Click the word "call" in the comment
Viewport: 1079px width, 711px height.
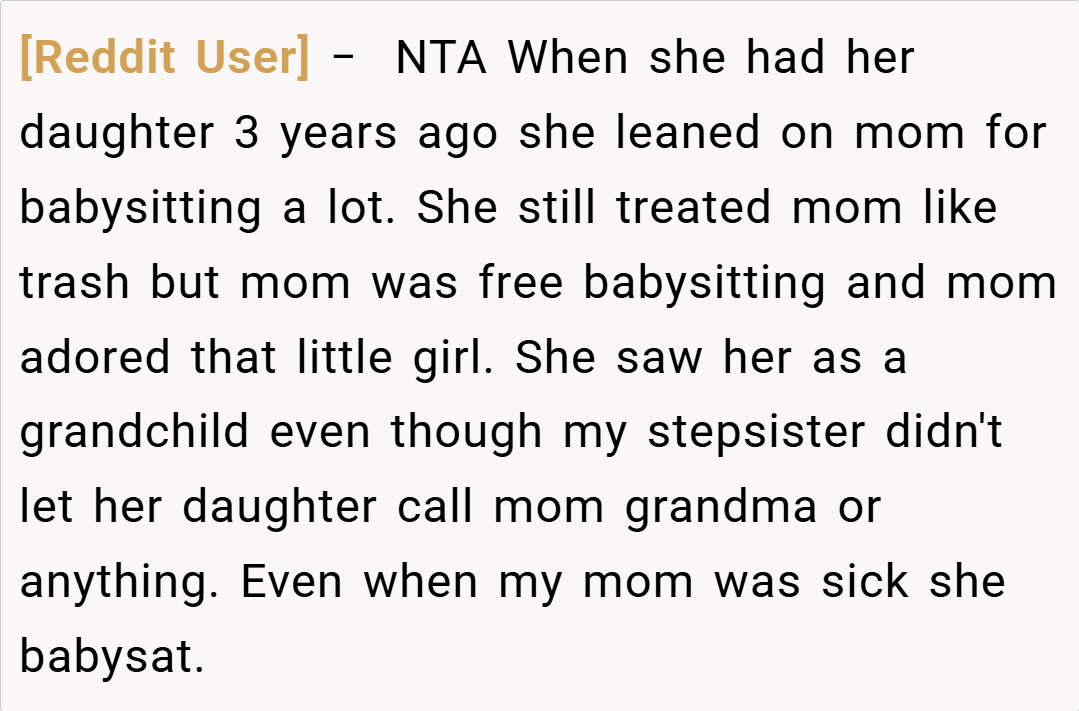coord(435,508)
